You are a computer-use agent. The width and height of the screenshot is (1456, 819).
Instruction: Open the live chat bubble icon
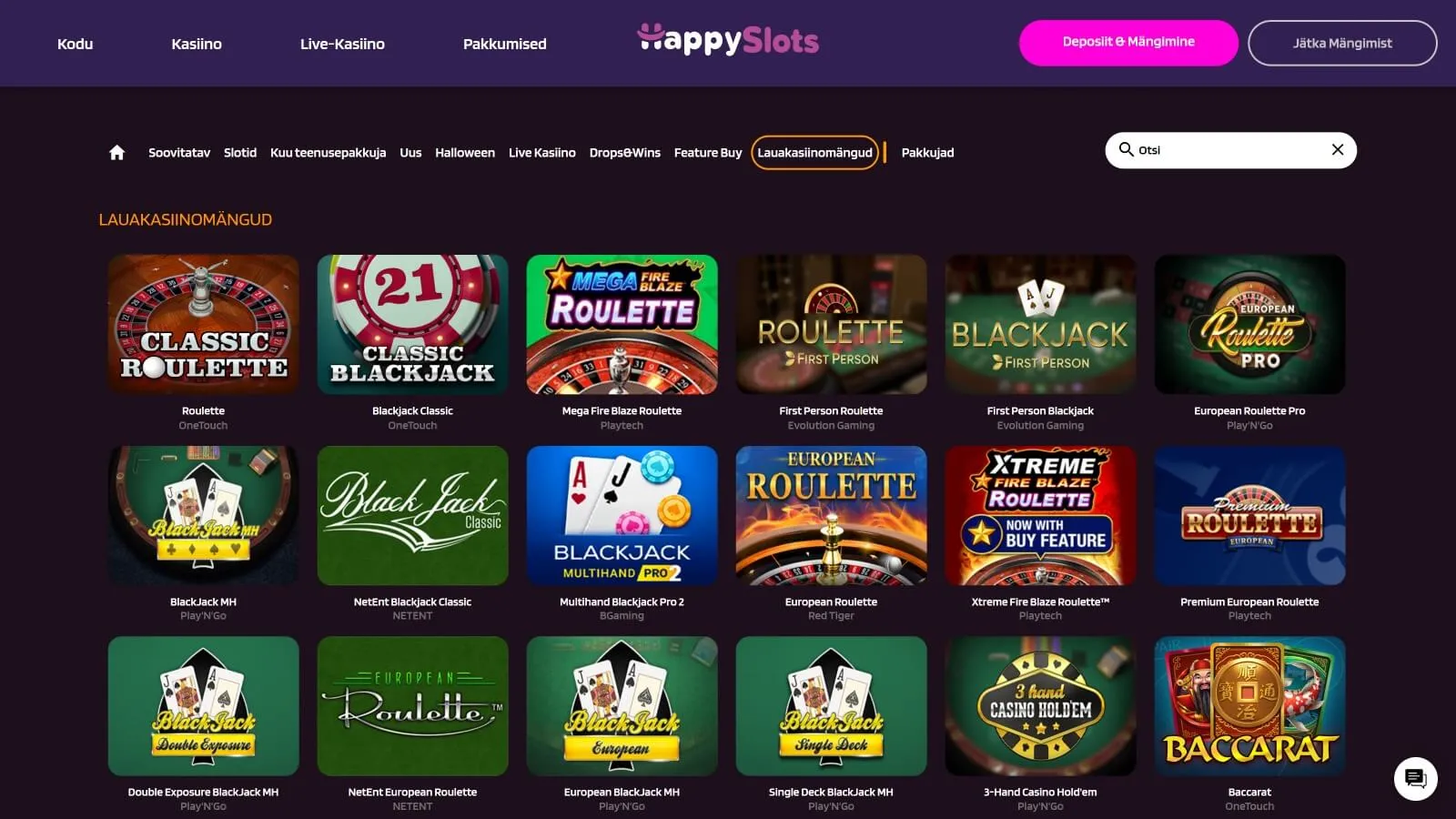point(1415,779)
